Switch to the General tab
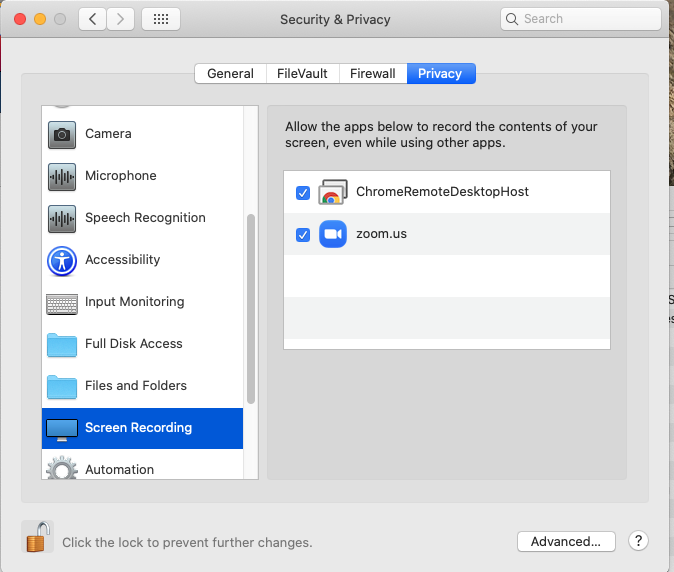 [x=230, y=73]
